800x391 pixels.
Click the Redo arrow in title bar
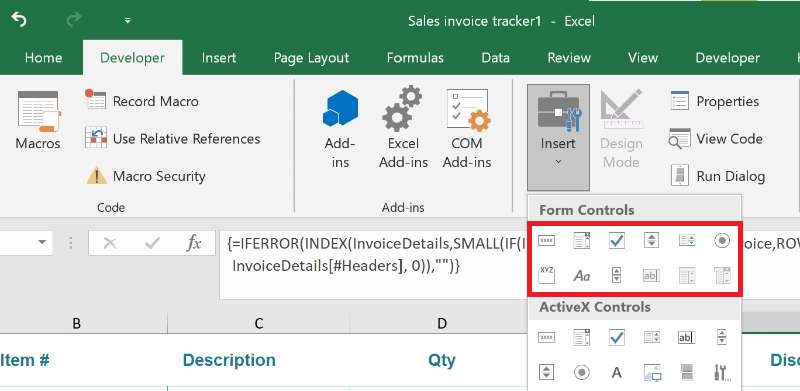(x=73, y=21)
